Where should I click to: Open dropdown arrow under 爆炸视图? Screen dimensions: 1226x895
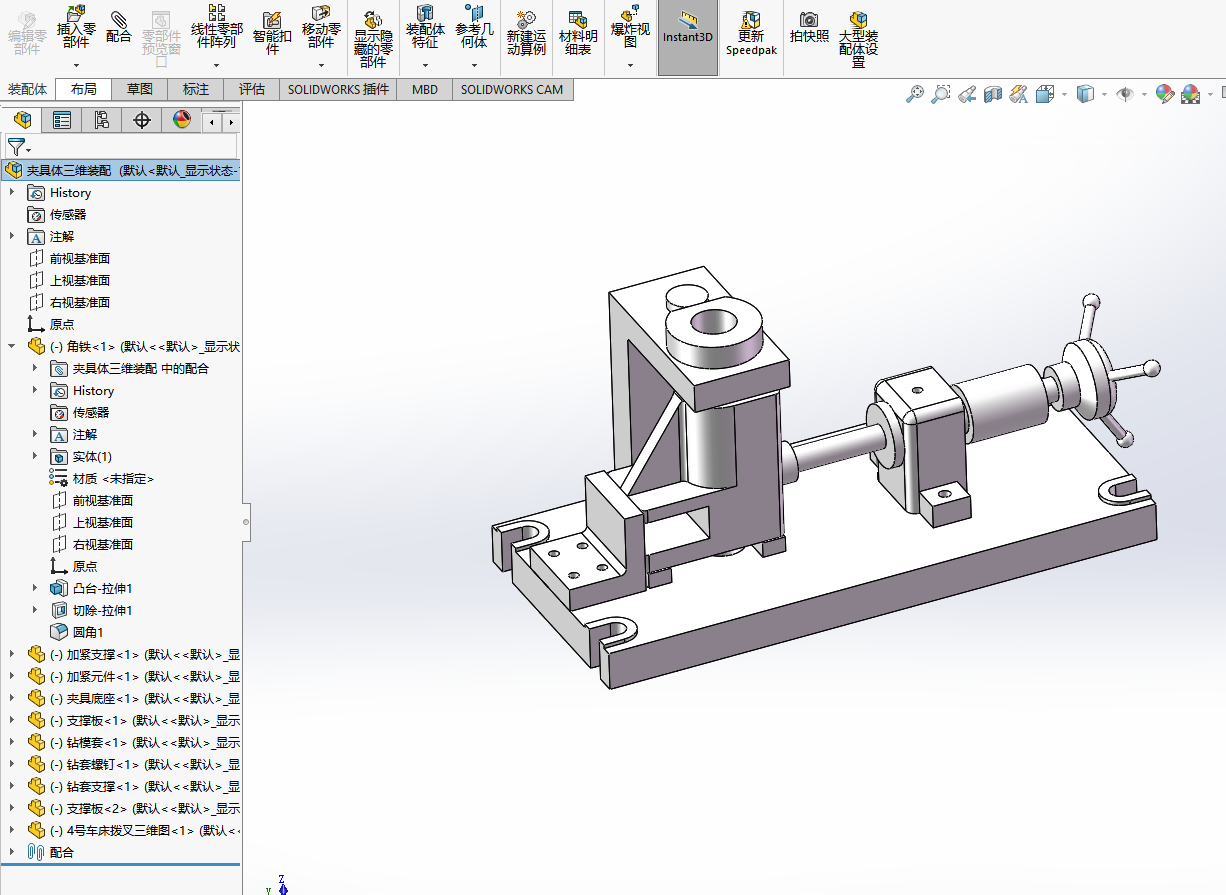(x=630, y=65)
